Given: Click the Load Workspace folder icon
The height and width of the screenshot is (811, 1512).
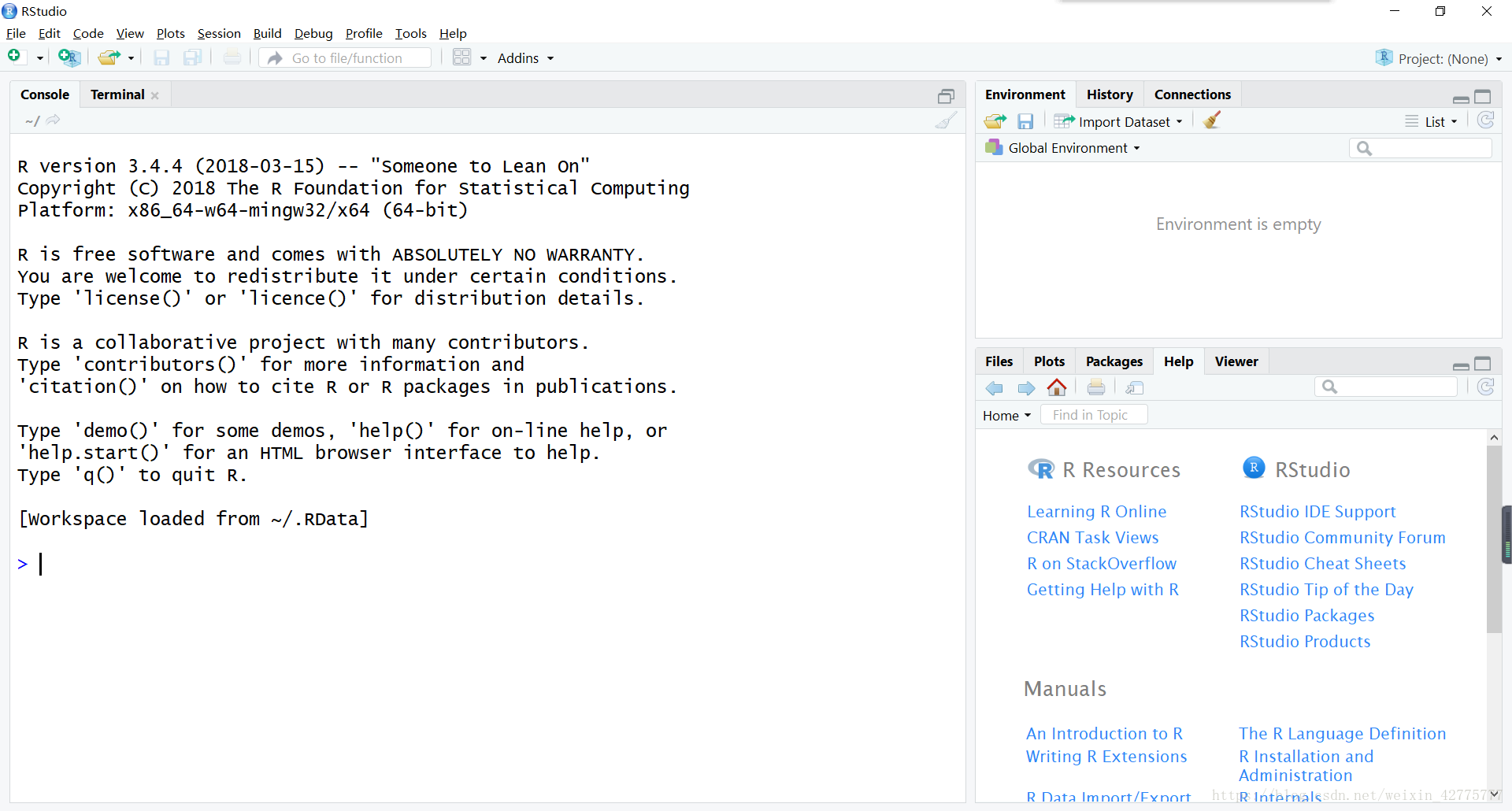Looking at the screenshot, I should (995, 121).
